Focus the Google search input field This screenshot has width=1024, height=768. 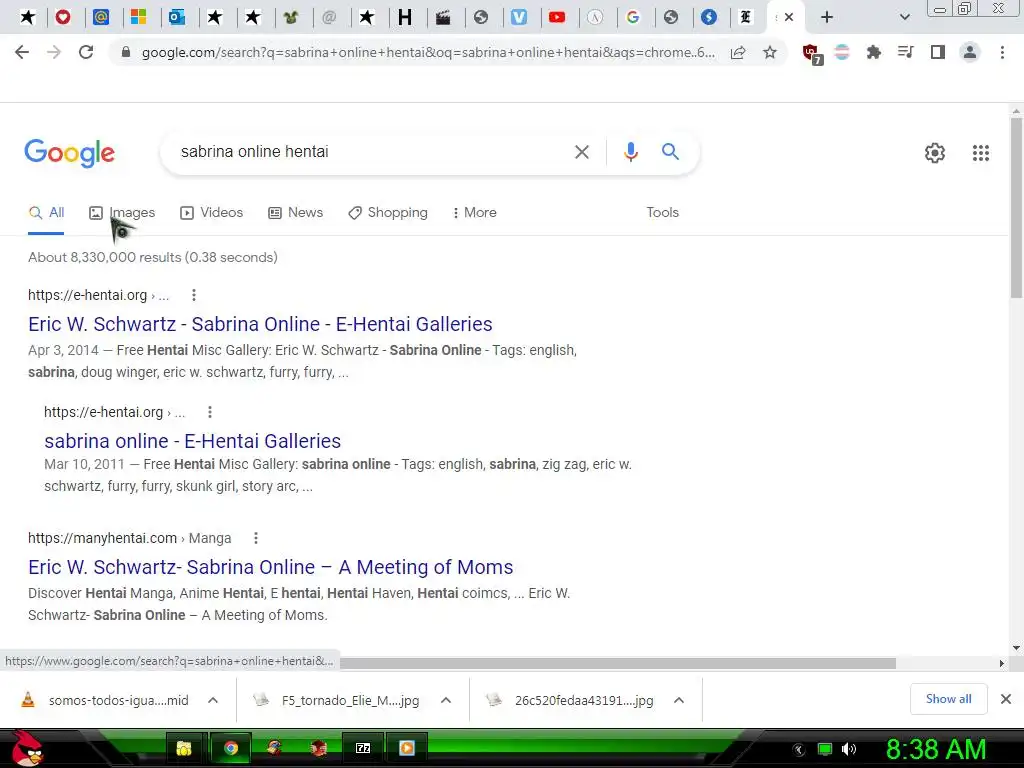(372, 152)
